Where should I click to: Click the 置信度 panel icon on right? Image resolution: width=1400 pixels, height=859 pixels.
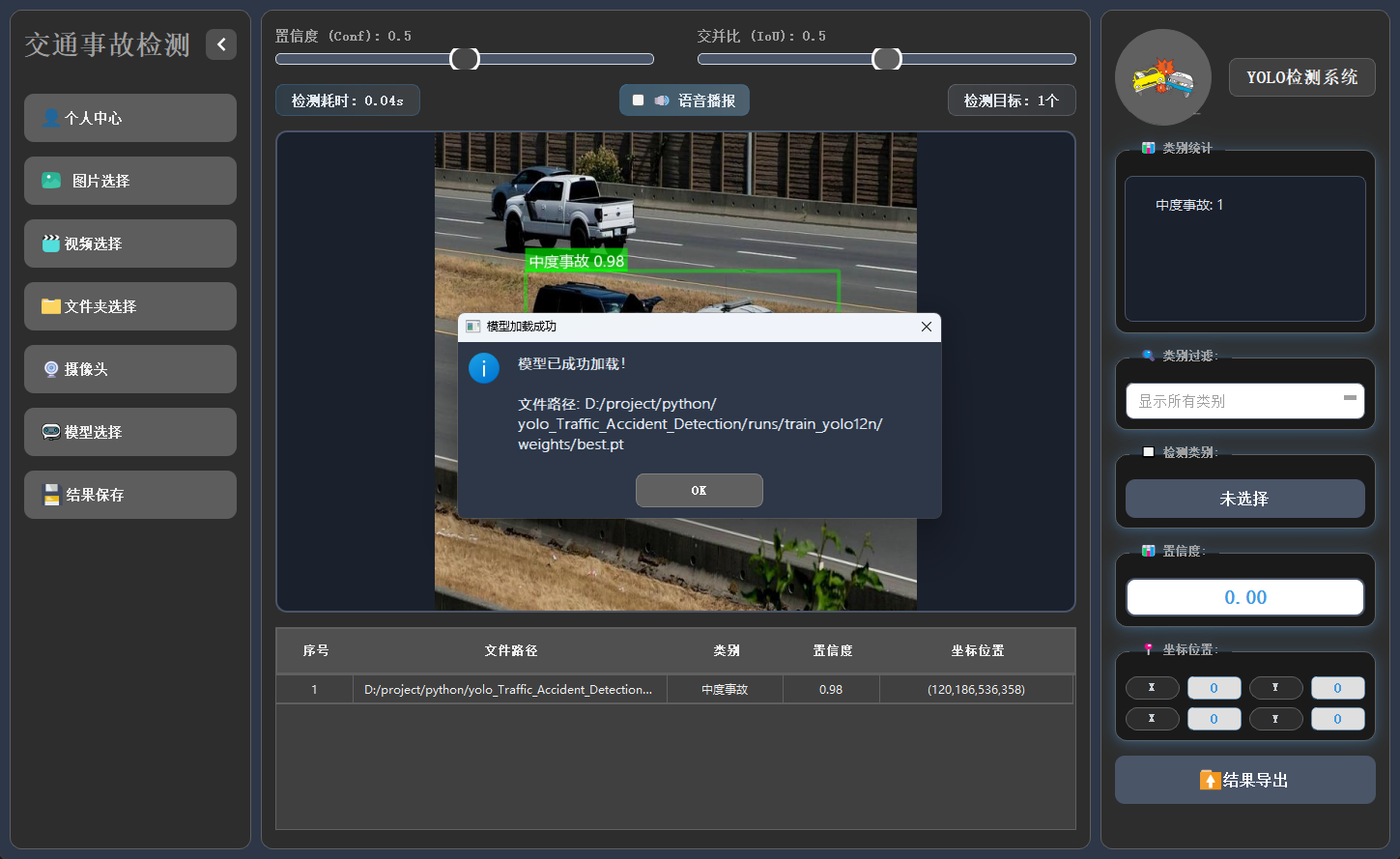click(1148, 551)
